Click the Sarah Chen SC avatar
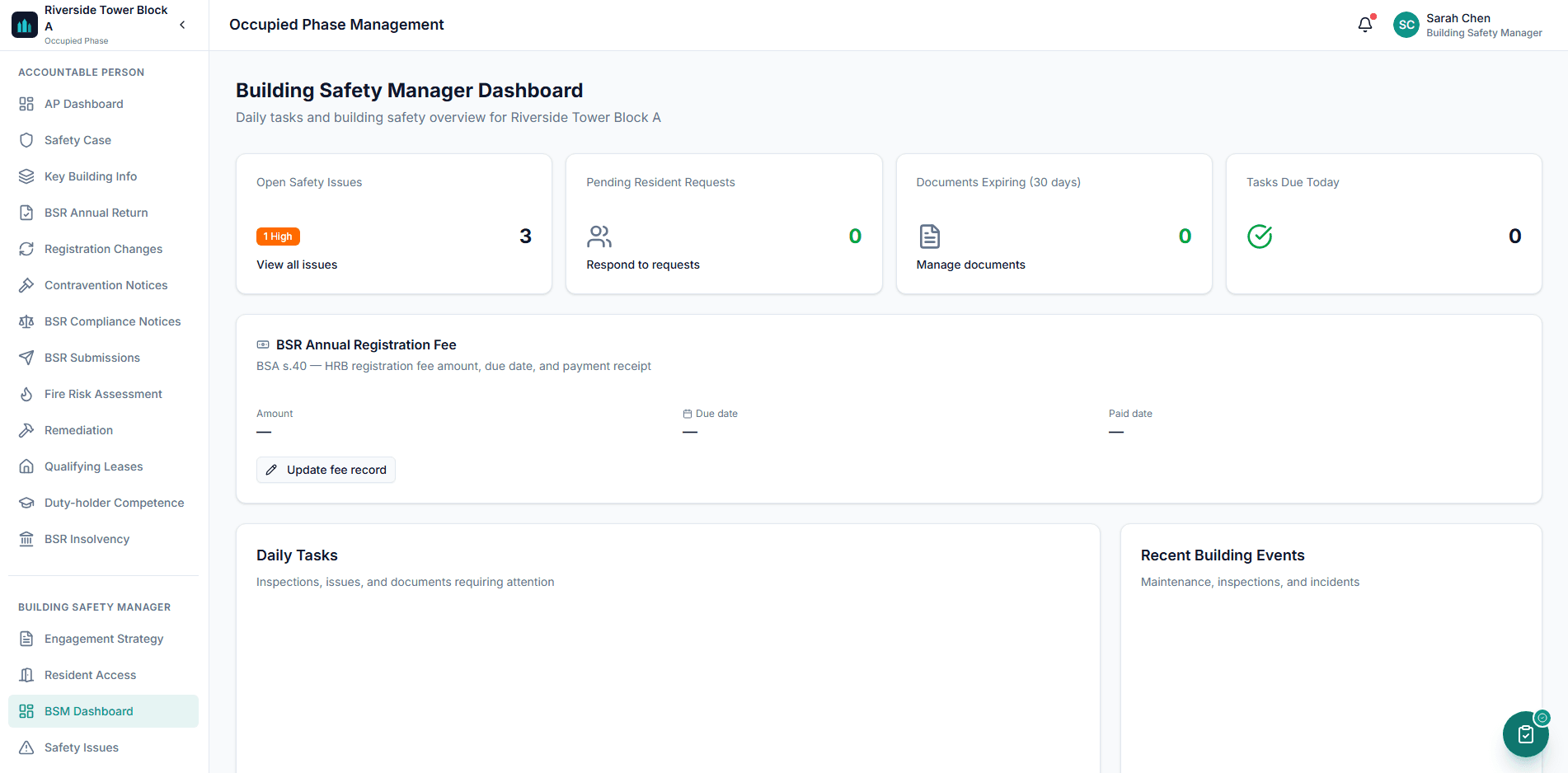1568x773 pixels. click(x=1406, y=25)
